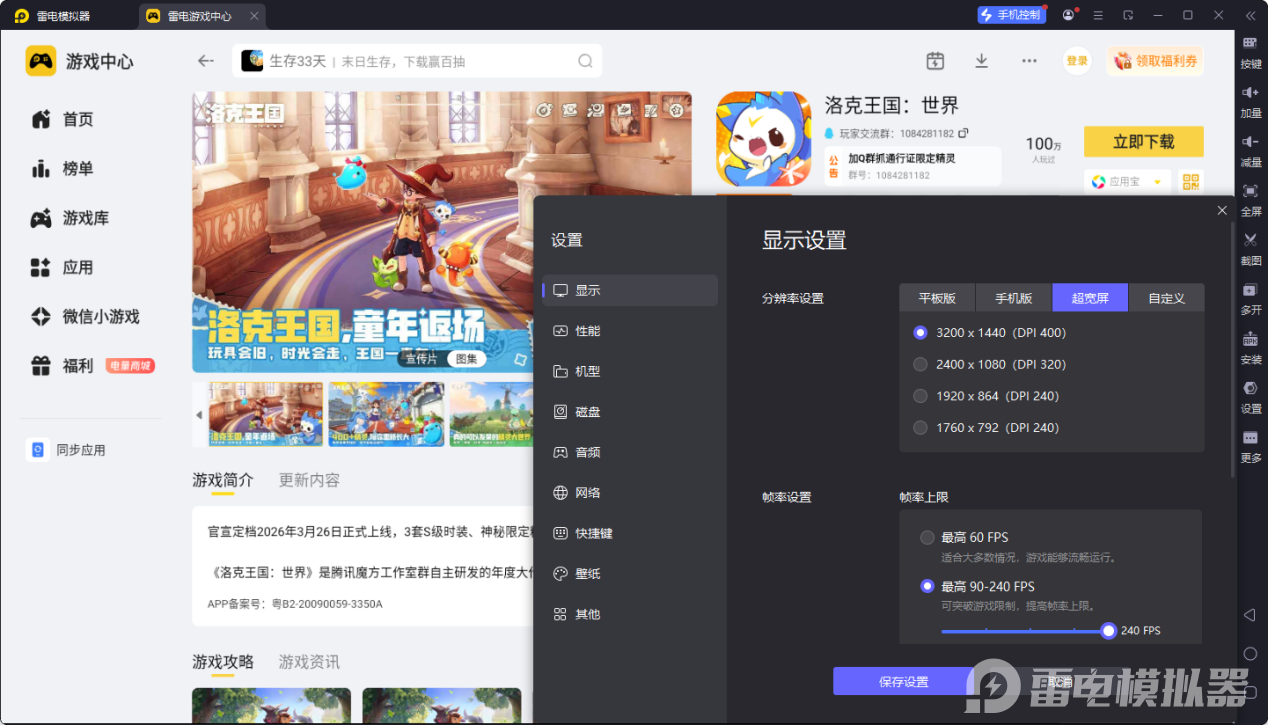Toggle fullscreen (全屏) mode icon
The height and width of the screenshot is (725, 1268).
1250,191
